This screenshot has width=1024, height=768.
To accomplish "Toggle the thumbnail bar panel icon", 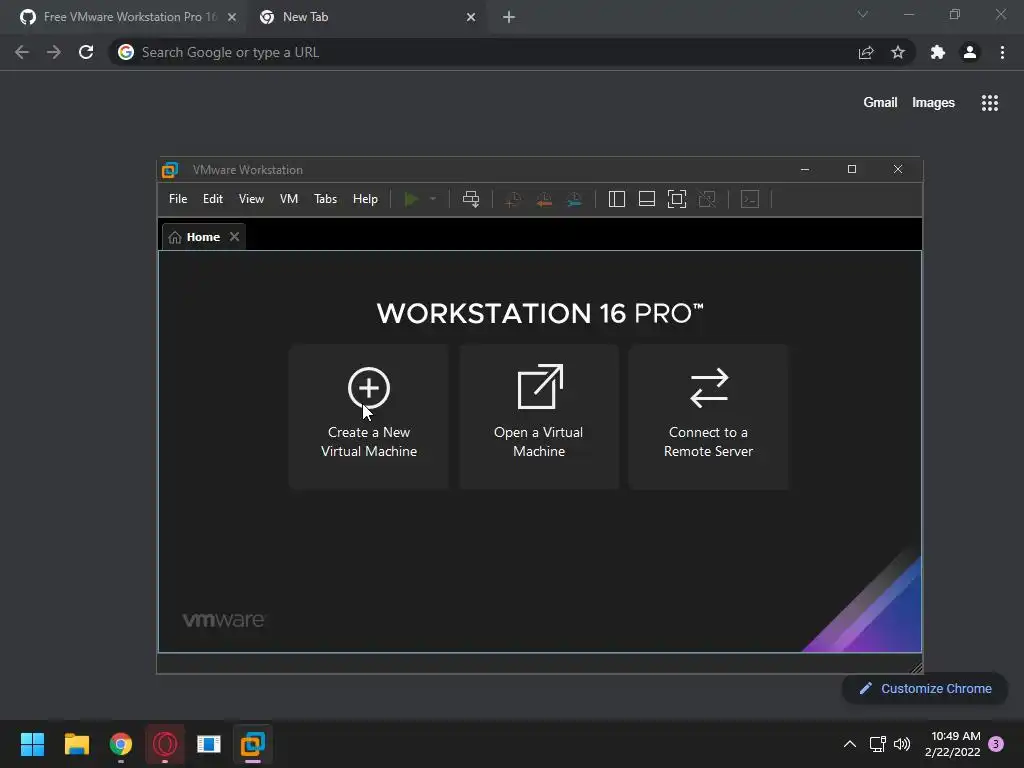I will [647, 199].
